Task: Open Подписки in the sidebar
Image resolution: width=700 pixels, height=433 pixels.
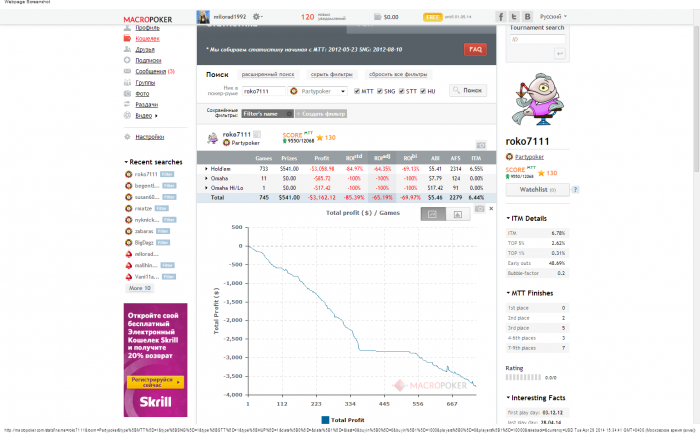Action: [148, 60]
